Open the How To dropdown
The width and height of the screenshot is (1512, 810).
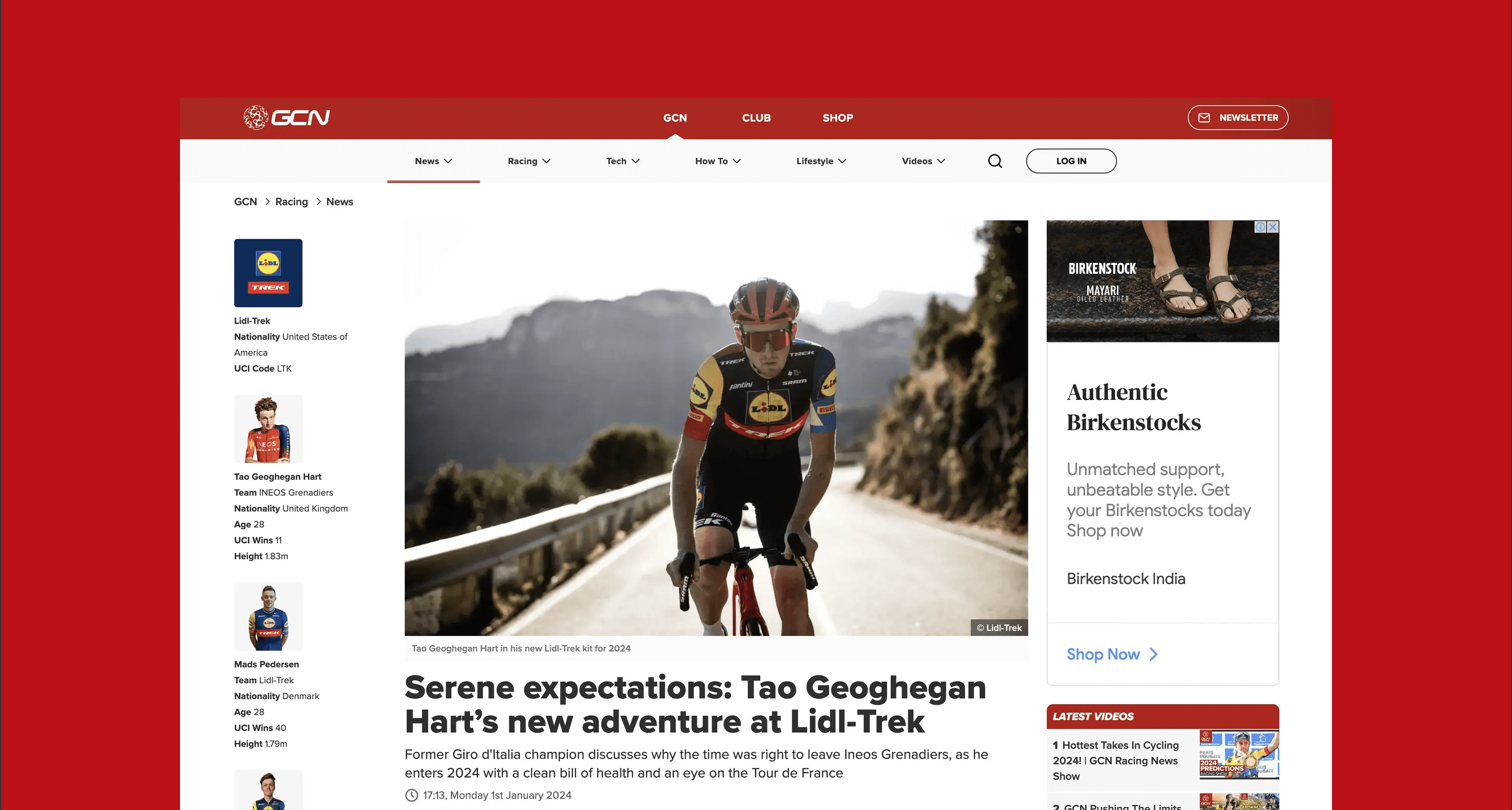(x=718, y=161)
